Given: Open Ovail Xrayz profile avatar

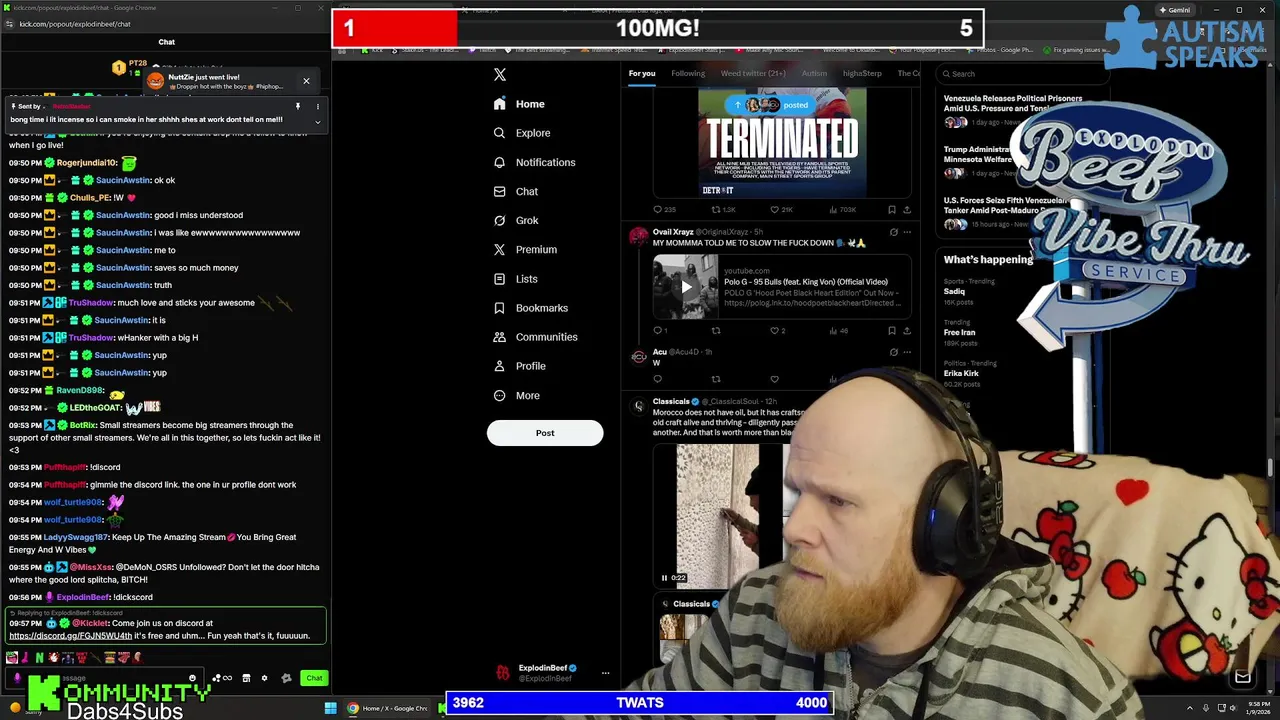Looking at the screenshot, I should click(638, 237).
